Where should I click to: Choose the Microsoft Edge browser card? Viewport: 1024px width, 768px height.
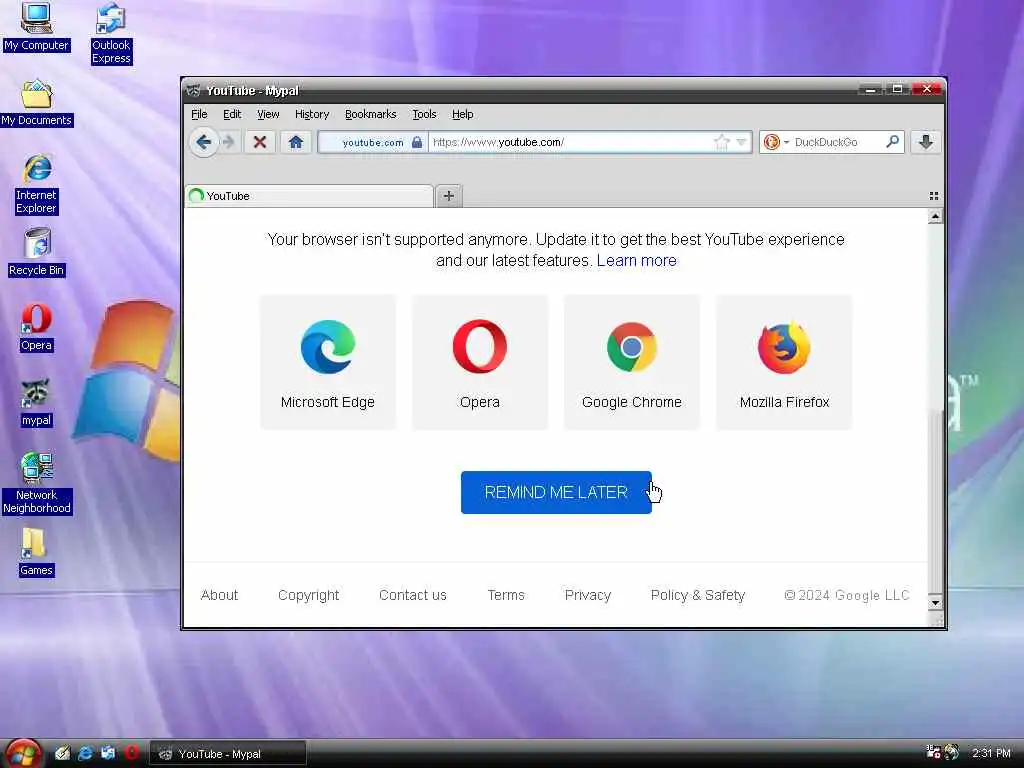[328, 362]
